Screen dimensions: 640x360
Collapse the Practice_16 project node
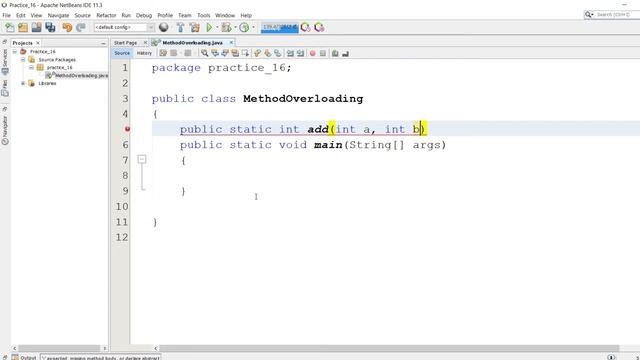pos(15,52)
